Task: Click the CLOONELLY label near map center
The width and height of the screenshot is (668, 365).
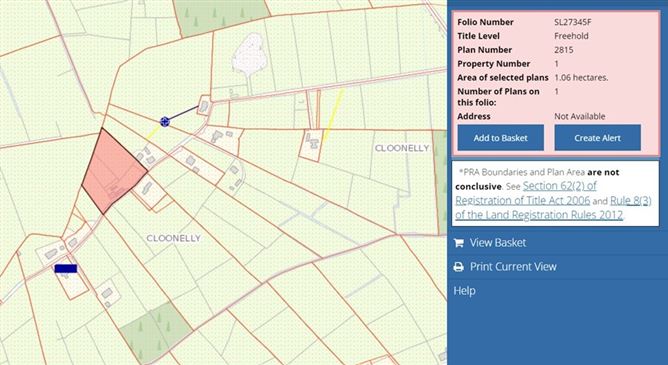Action: click(173, 238)
